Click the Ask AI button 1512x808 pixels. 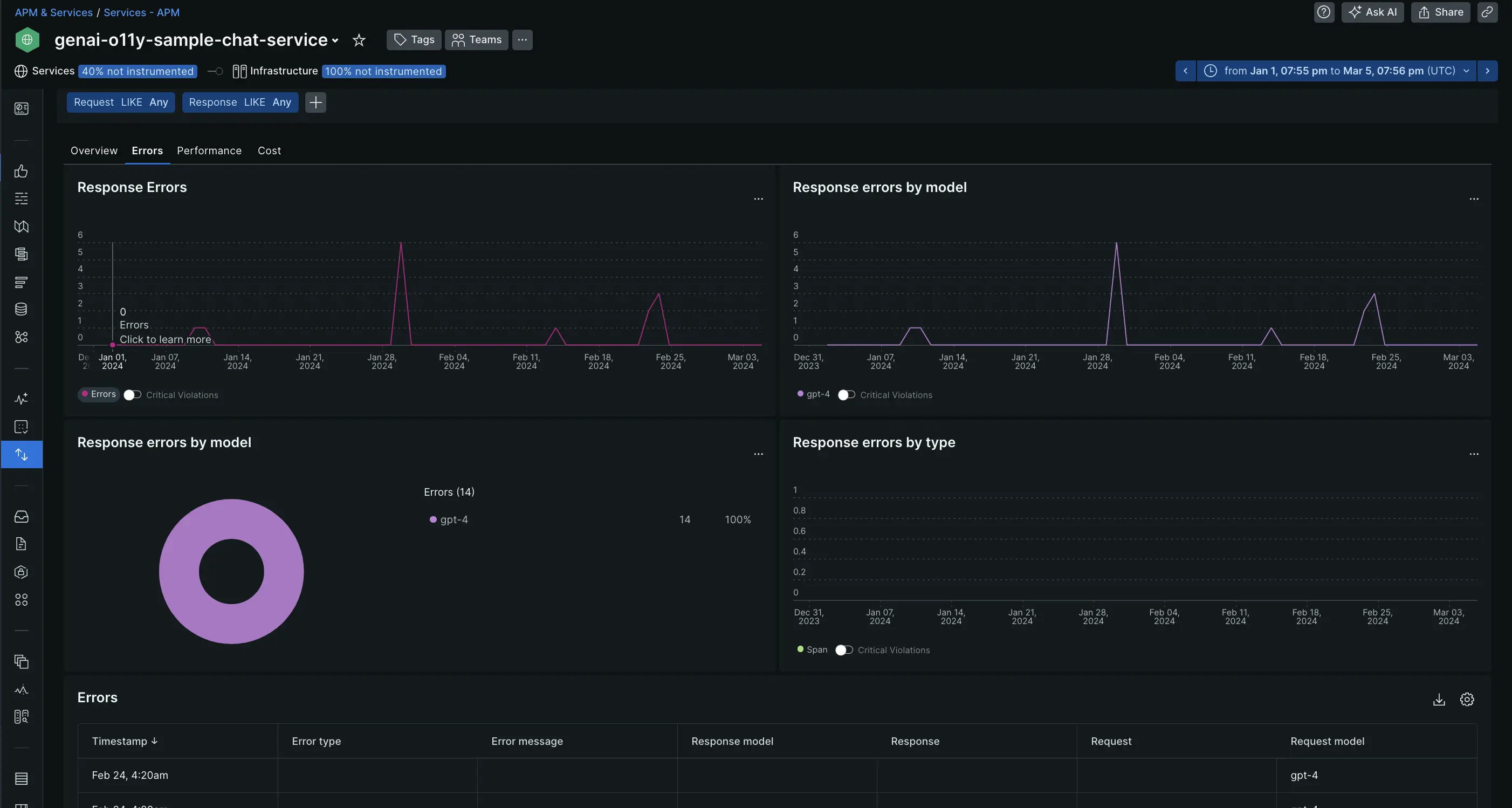(1372, 12)
